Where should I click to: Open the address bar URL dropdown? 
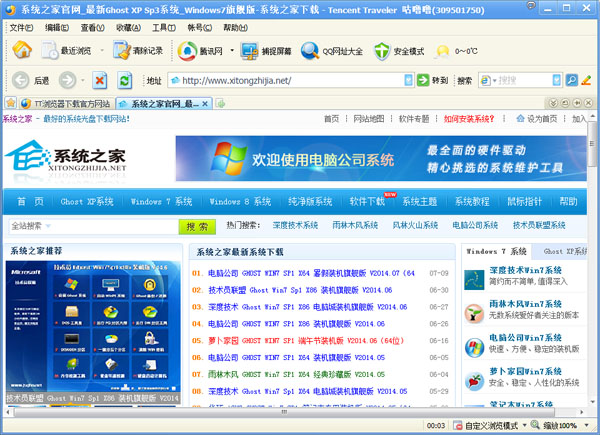coord(408,80)
